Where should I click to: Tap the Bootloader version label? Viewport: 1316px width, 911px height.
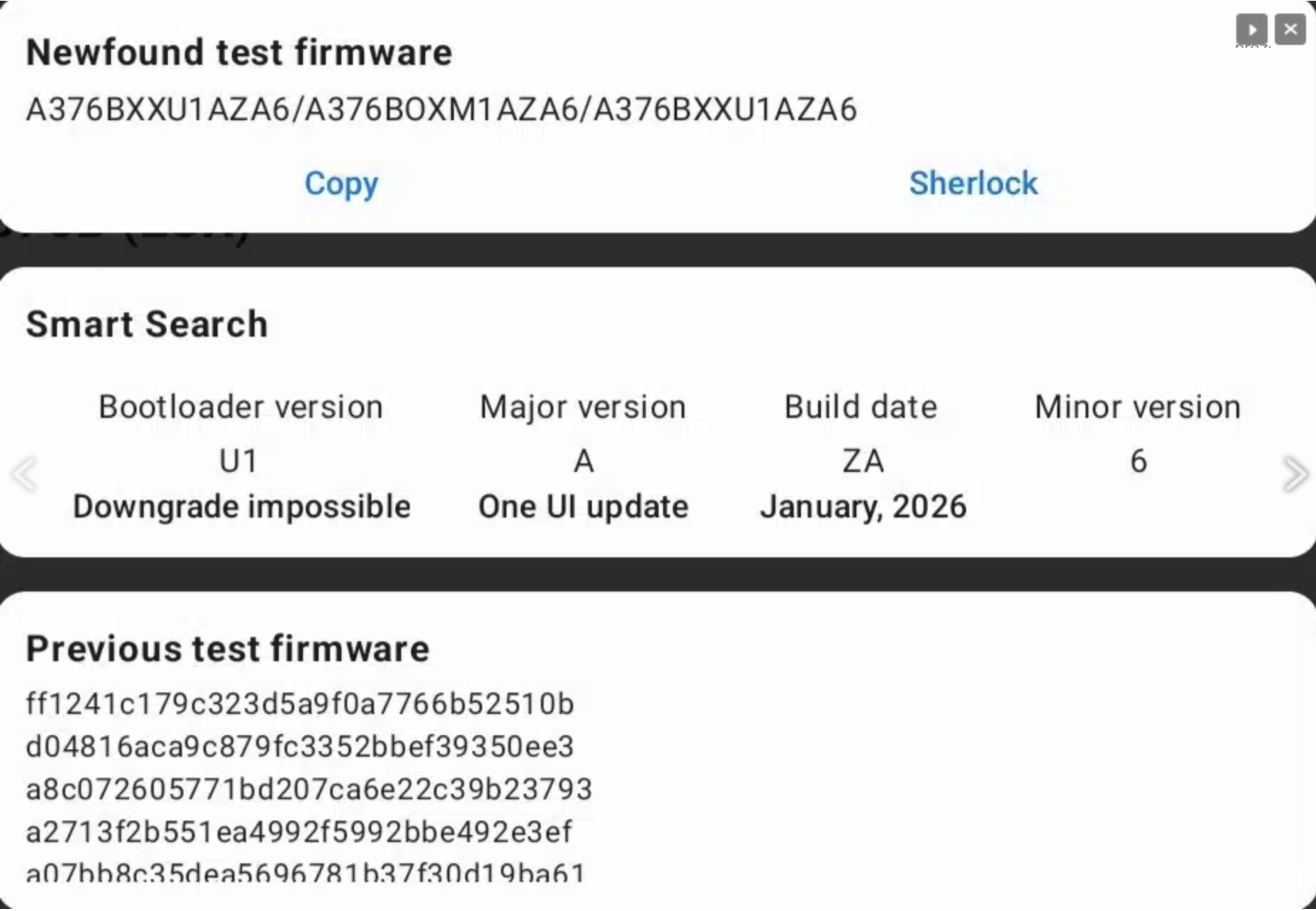click(240, 407)
